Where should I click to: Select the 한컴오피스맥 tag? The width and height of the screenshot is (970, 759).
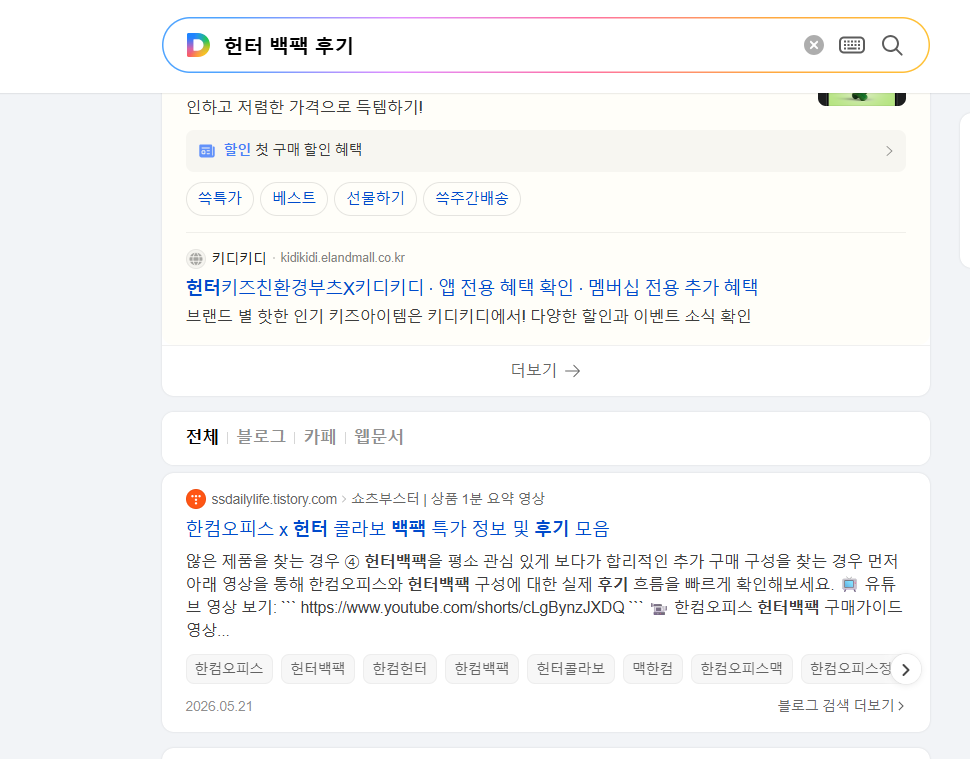click(742, 669)
